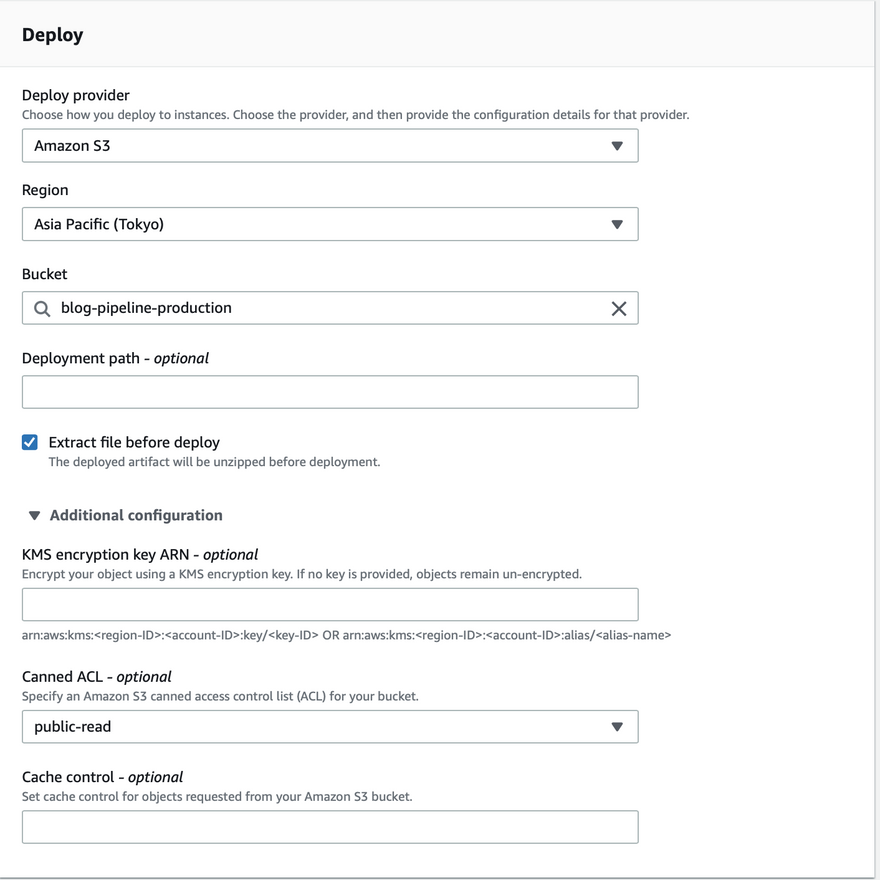Click the search magnifier icon in Bucket field
Viewport: 880px width, 880px height.
42,309
